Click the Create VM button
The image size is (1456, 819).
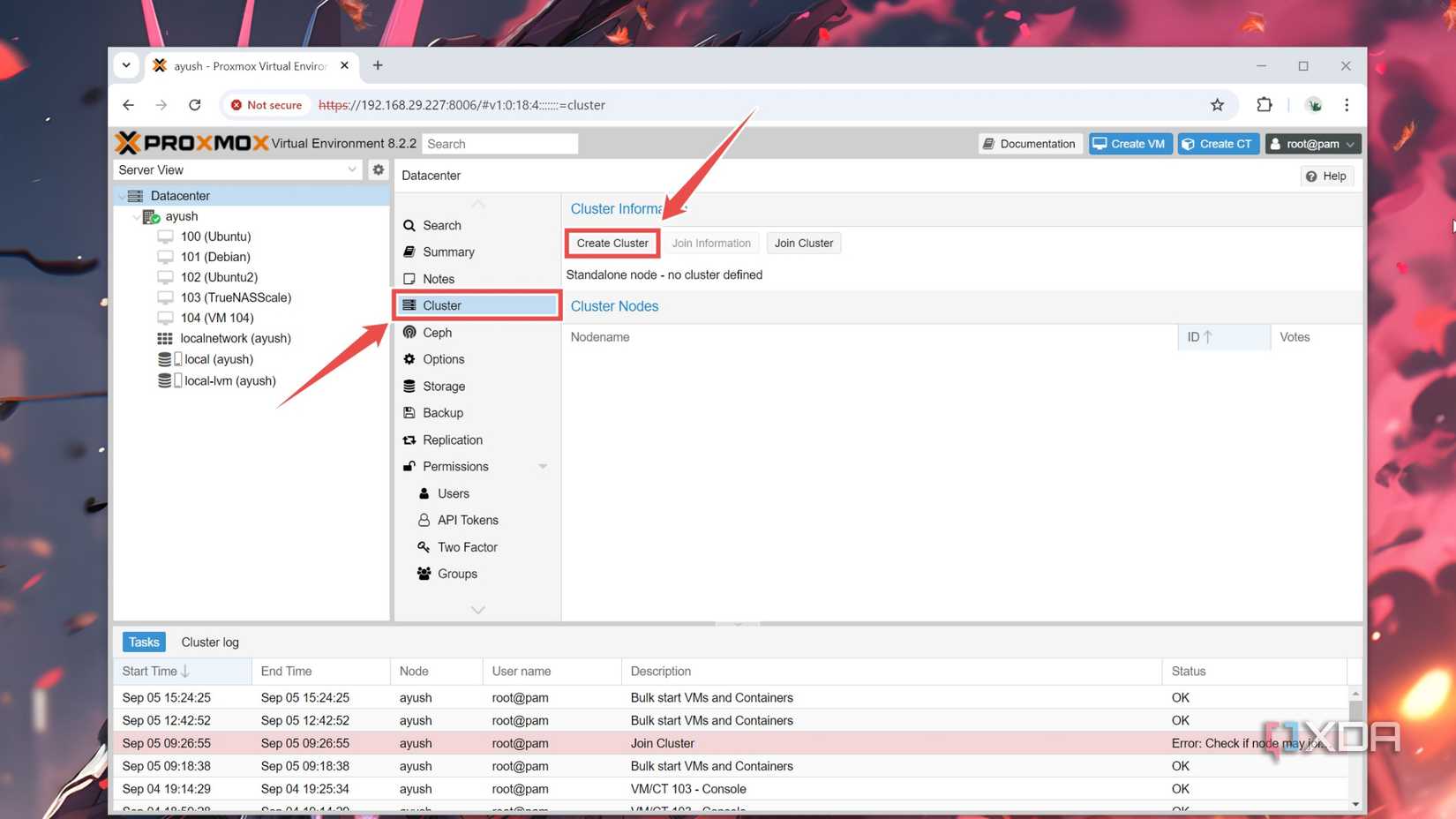click(x=1130, y=144)
